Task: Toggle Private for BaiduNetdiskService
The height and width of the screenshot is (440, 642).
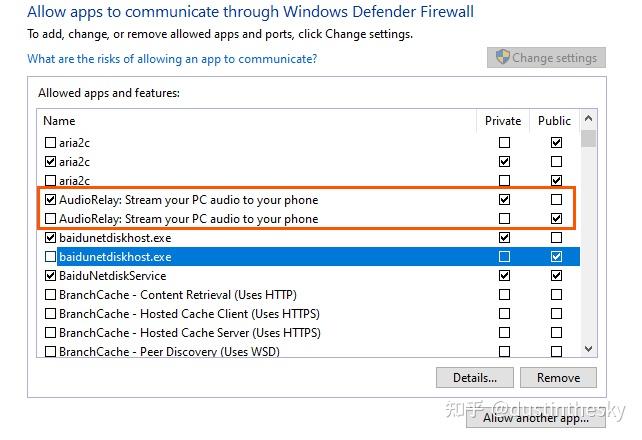Action: point(504,276)
